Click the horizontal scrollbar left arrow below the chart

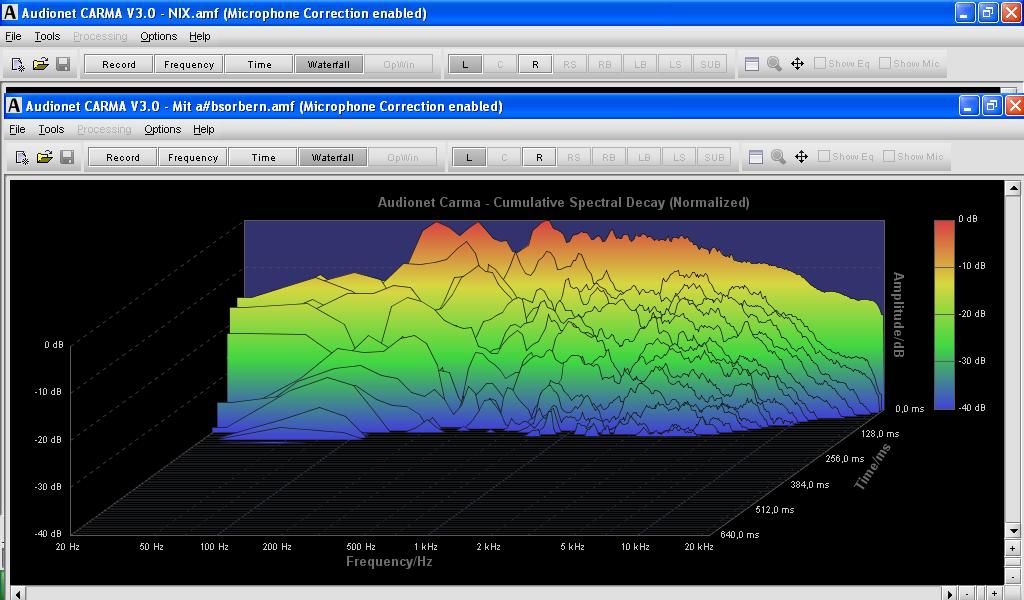pos(18,593)
